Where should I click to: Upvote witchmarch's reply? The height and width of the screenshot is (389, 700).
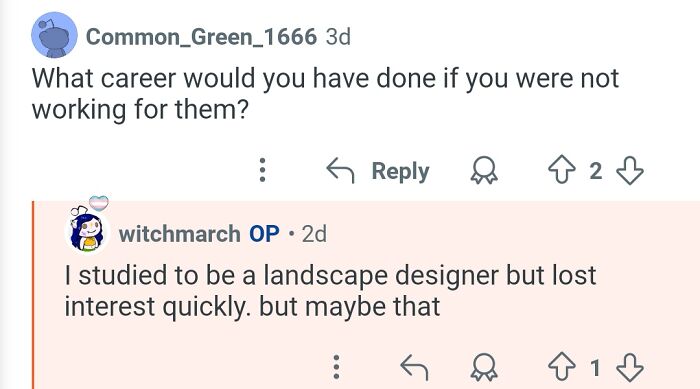point(562,367)
